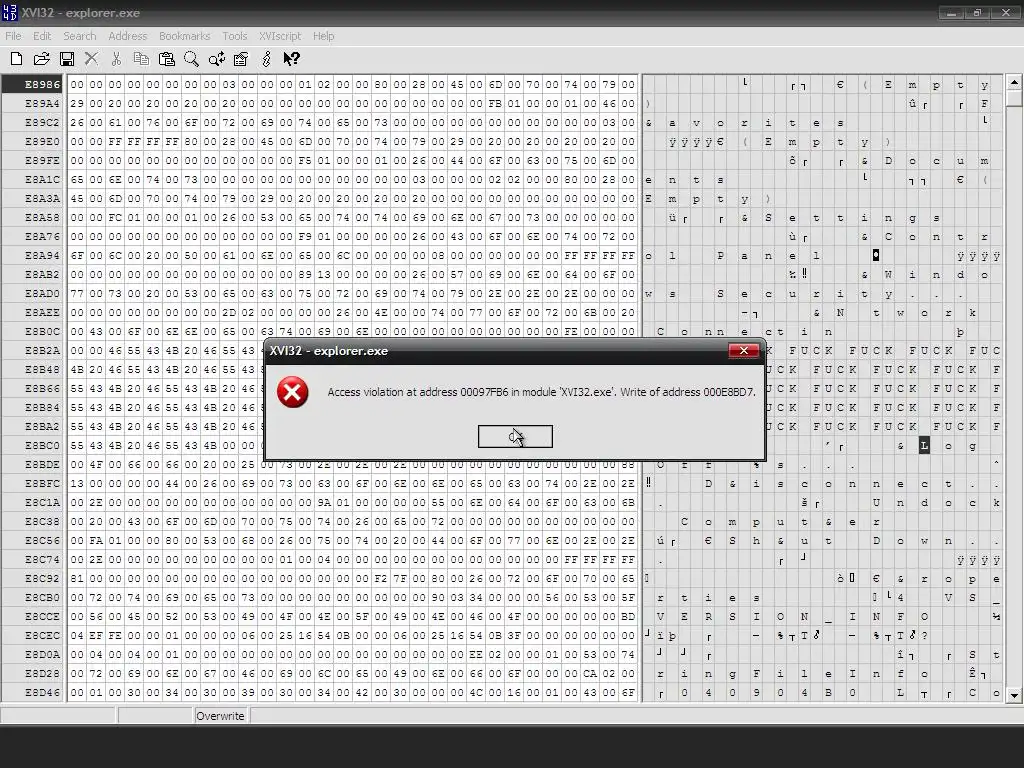Select address row E8CCE
This screenshot has width=1024, height=768.
34,616
